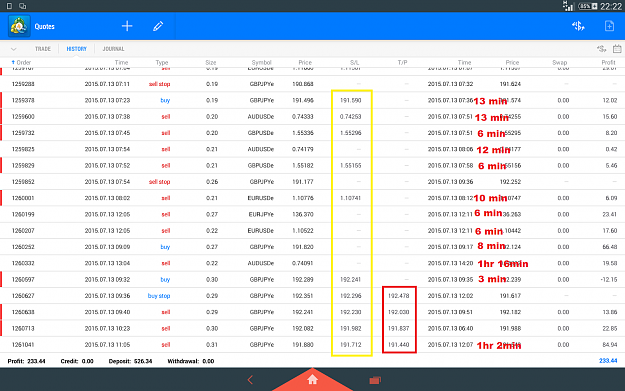Image resolution: width=625 pixels, height=391 pixels.
Task: Open new order trade arrows icon
Action: point(578,26)
